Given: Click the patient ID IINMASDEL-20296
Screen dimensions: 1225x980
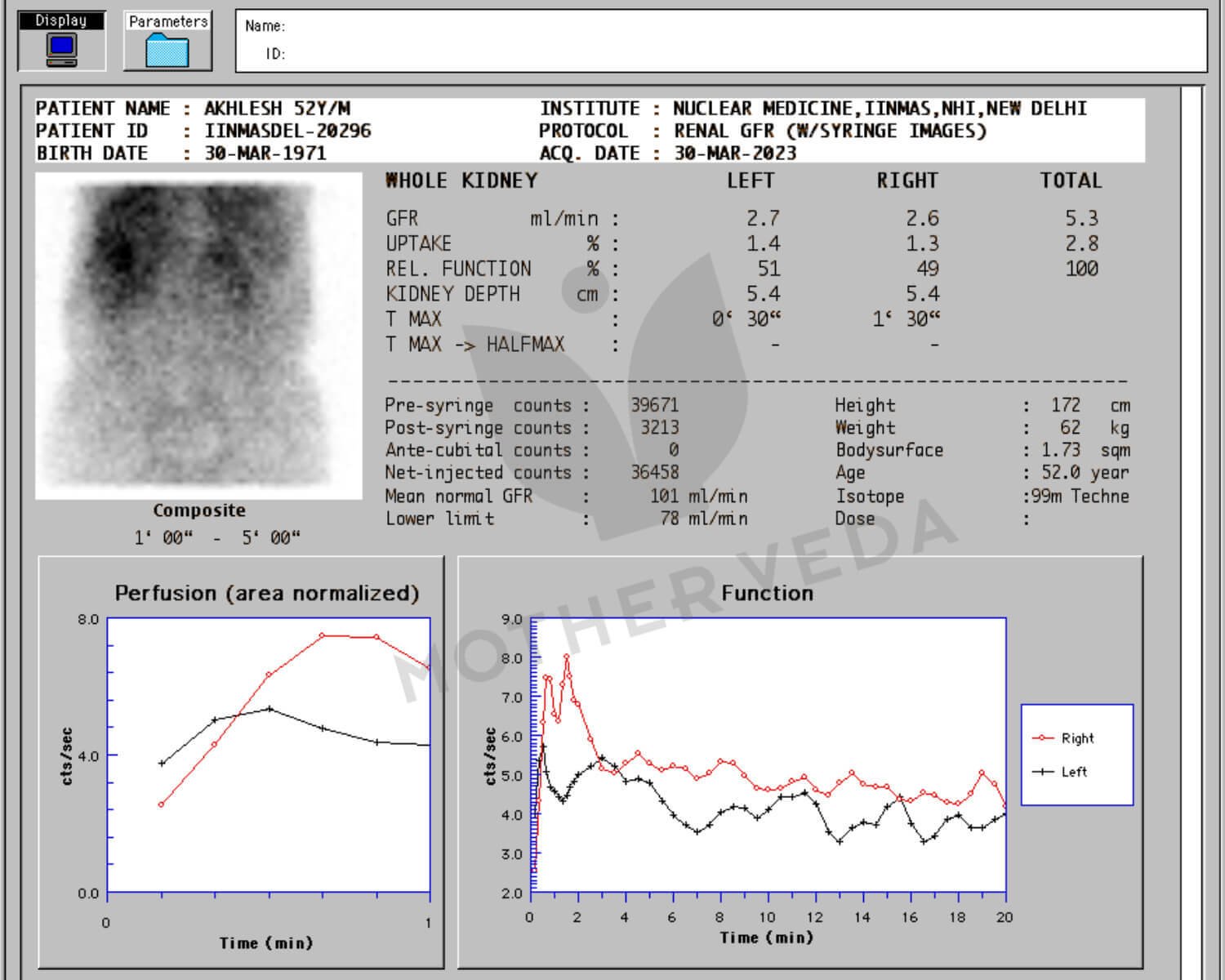Looking at the screenshot, I should (x=287, y=131).
